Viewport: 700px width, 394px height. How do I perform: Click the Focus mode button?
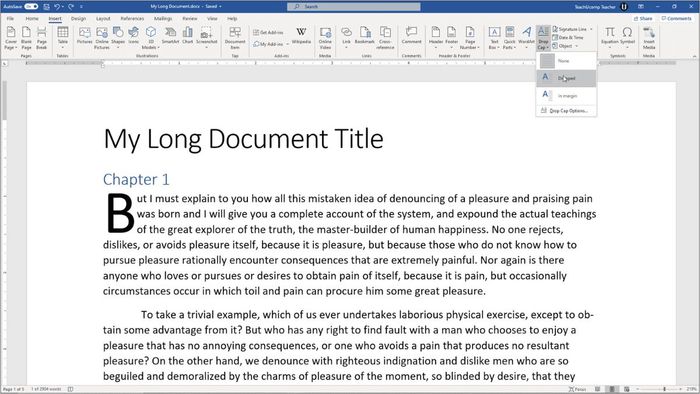tap(577, 390)
